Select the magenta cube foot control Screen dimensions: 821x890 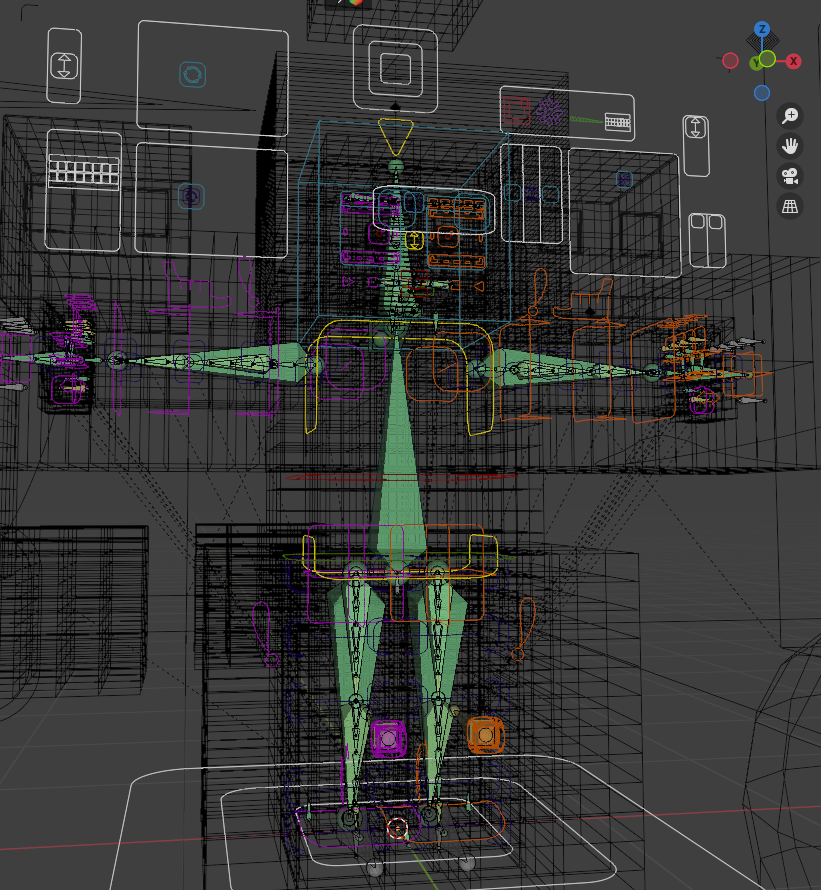[x=388, y=738]
